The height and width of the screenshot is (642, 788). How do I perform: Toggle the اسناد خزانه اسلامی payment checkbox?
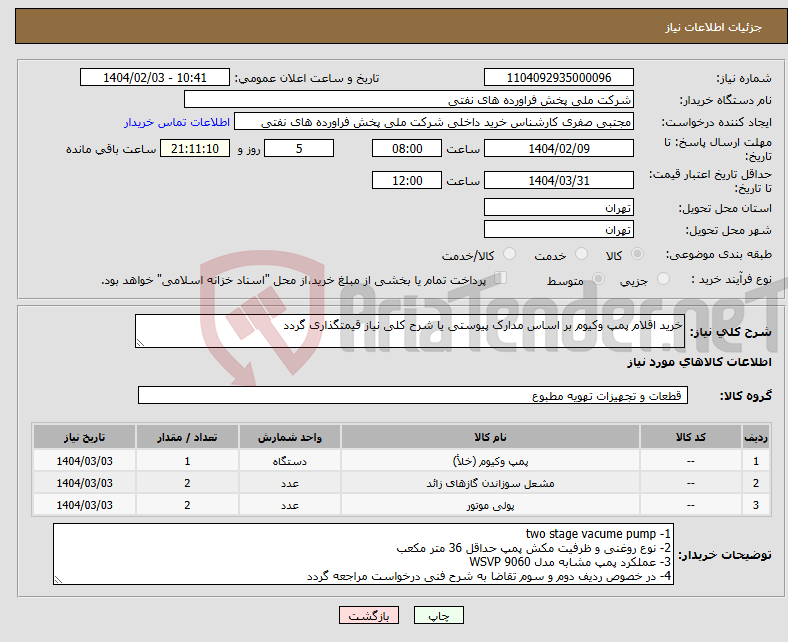click(x=500, y=278)
